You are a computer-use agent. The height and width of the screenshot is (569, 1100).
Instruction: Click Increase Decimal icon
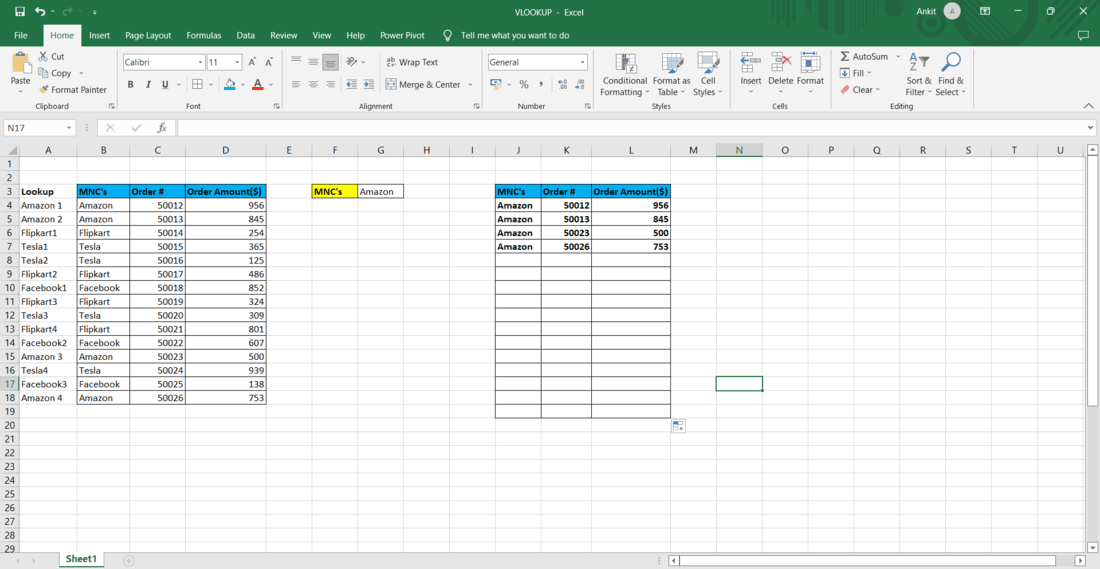click(x=562, y=84)
